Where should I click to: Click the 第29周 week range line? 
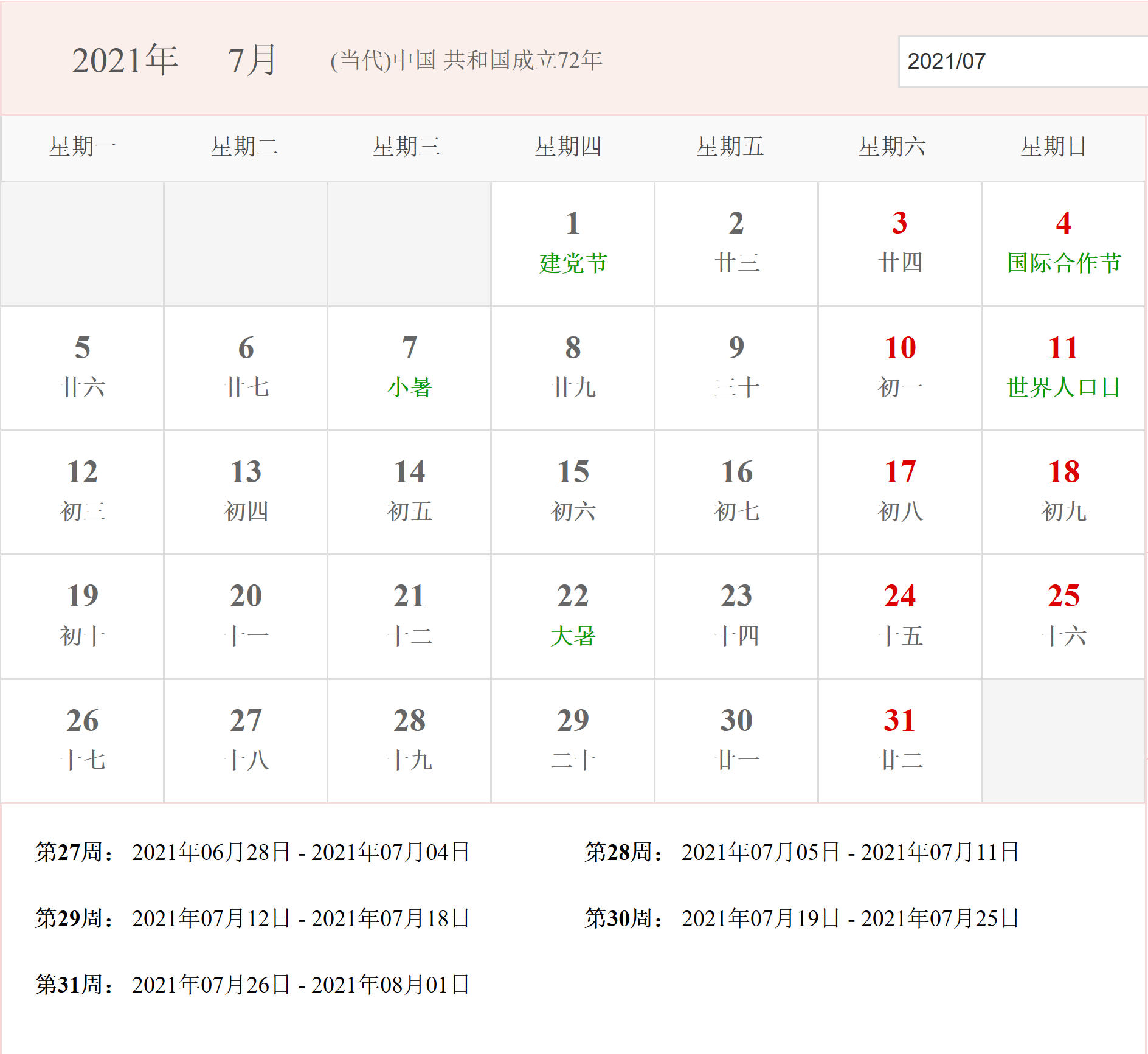point(252,918)
